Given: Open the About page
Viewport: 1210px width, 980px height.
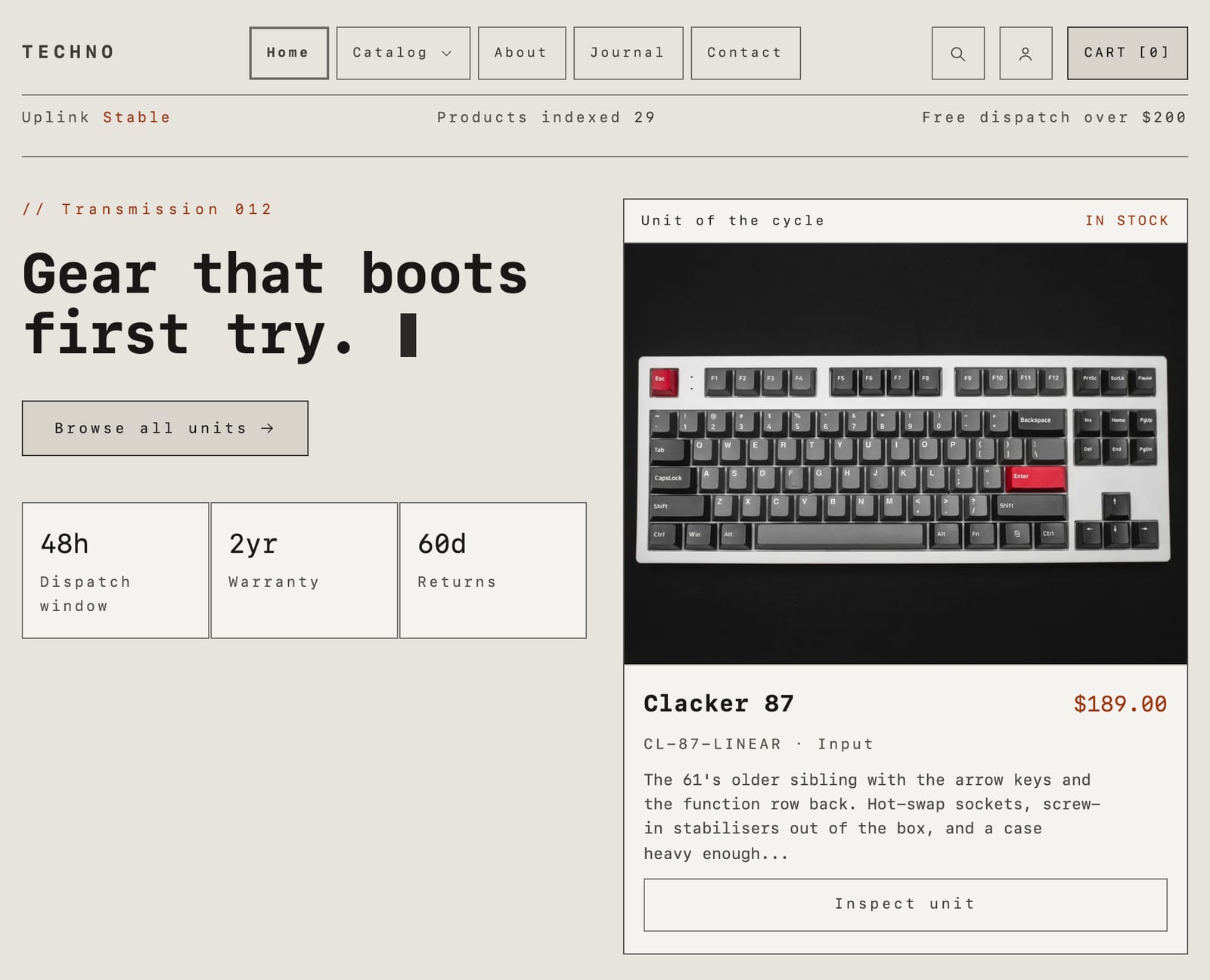Looking at the screenshot, I should (522, 53).
